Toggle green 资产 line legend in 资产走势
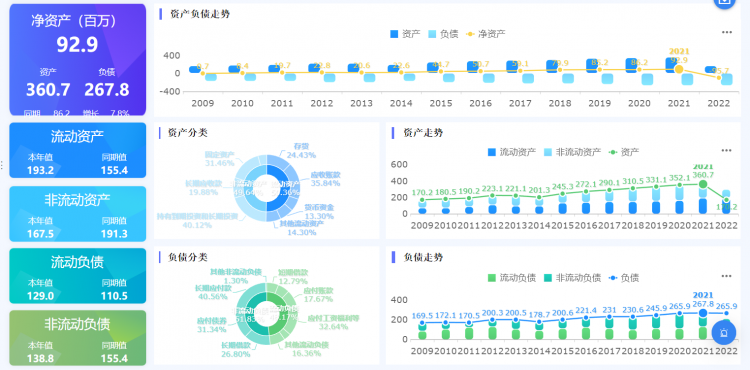The height and width of the screenshot is (370, 750). pos(623,152)
